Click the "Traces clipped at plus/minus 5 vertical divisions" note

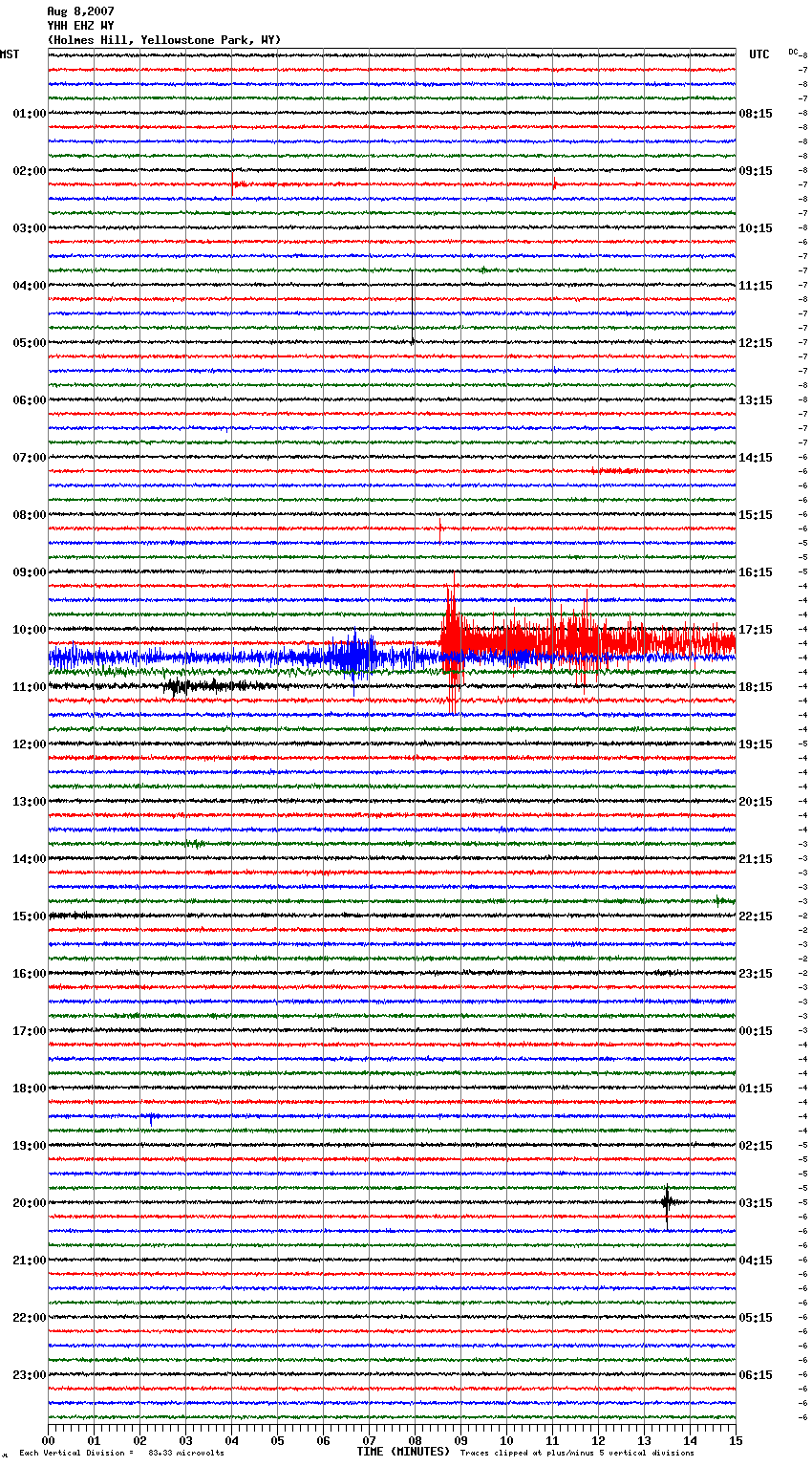pyautogui.click(x=577, y=1454)
